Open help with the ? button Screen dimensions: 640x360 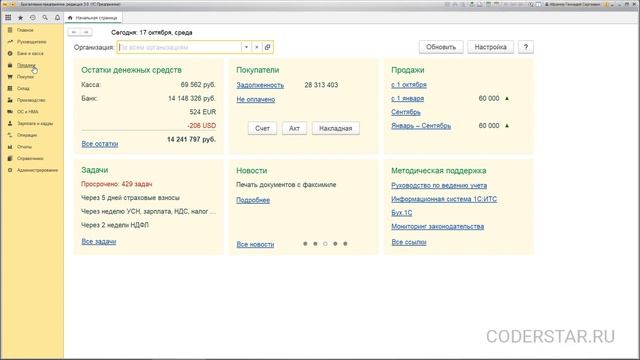(x=526, y=47)
